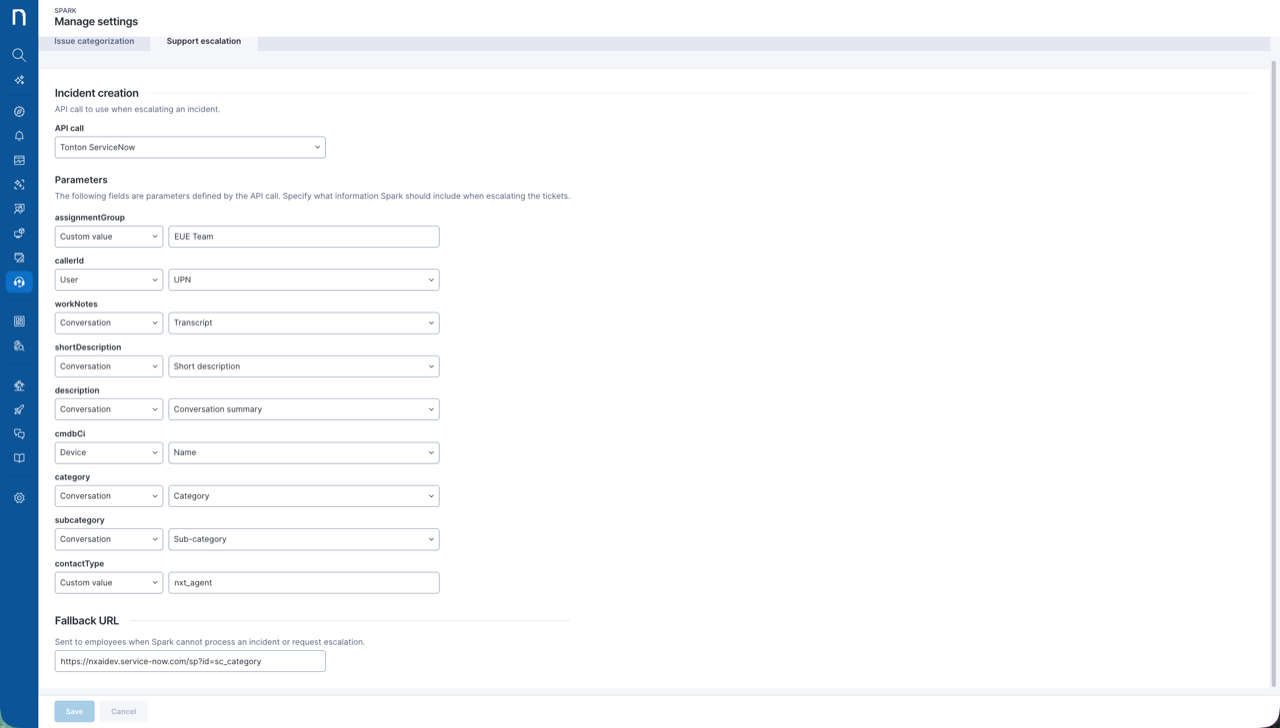The image size is (1280, 728).
Task: Open the sparkle AI assistant icon
Action: pos(19,80)
